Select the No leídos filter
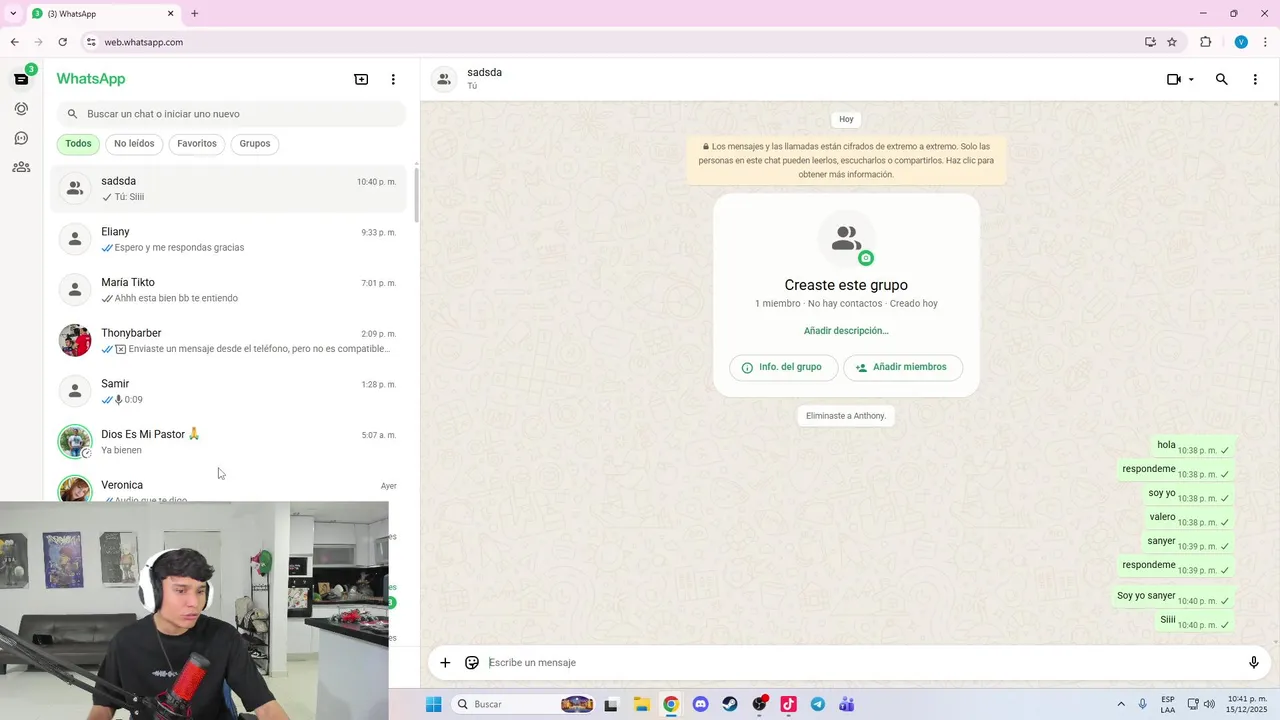The image size is (1280, 720). (x=134, y=144)
